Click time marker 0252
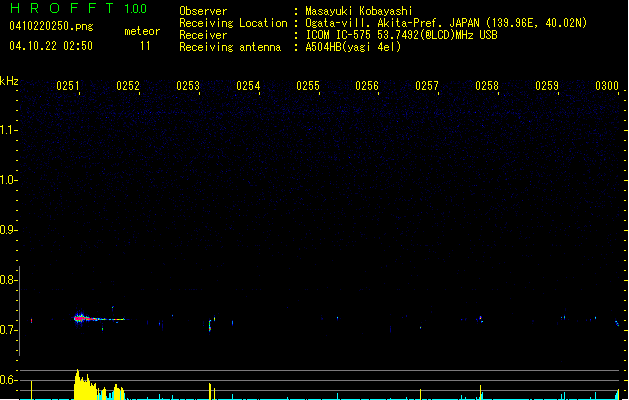The height and width of the screenshot is (400, 629). (128, 86)
